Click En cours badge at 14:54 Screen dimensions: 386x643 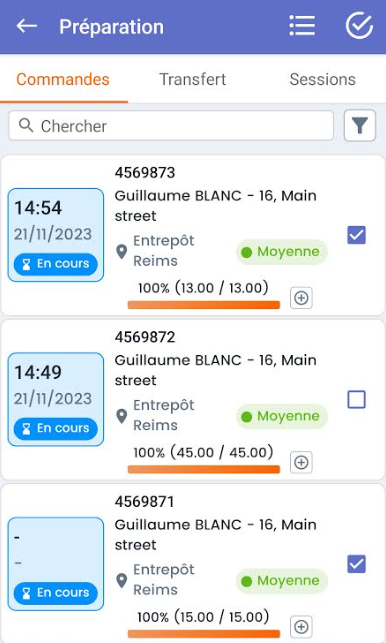point(55,264)
